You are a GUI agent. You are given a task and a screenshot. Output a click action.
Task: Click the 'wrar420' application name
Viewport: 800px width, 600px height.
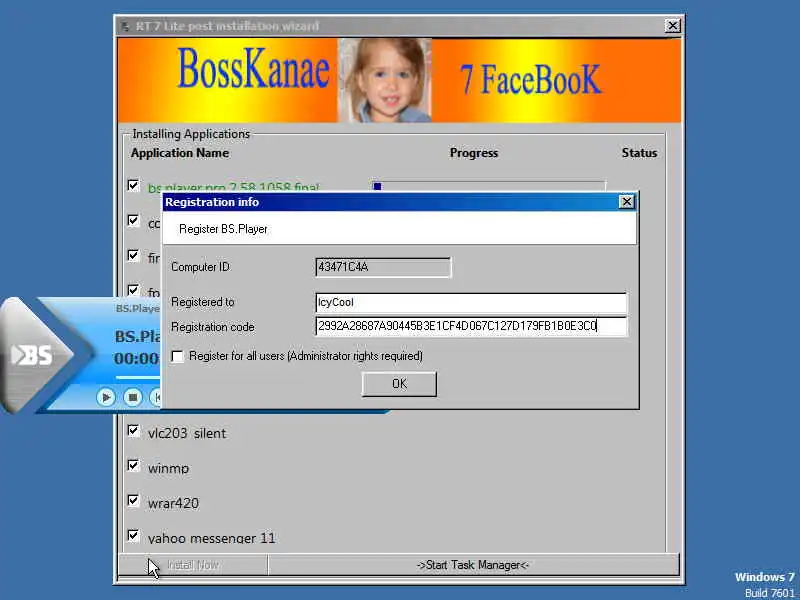pyautogui.click(x=173, y=503)
